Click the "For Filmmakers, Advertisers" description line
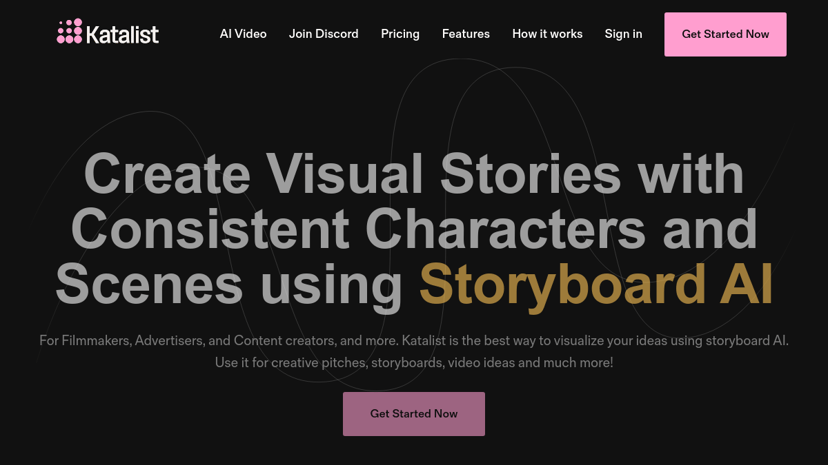 414,341
